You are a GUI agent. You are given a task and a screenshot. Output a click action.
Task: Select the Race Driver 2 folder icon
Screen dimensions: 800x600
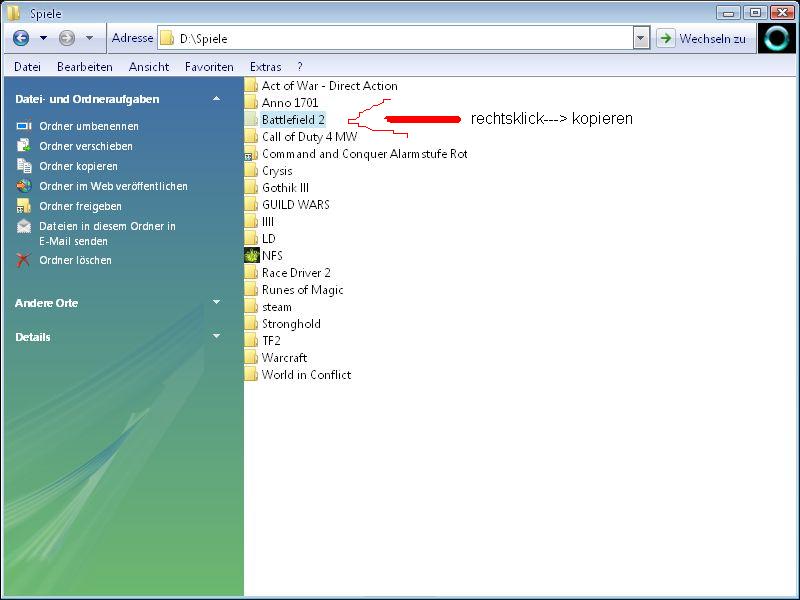(x=251, y=272)
